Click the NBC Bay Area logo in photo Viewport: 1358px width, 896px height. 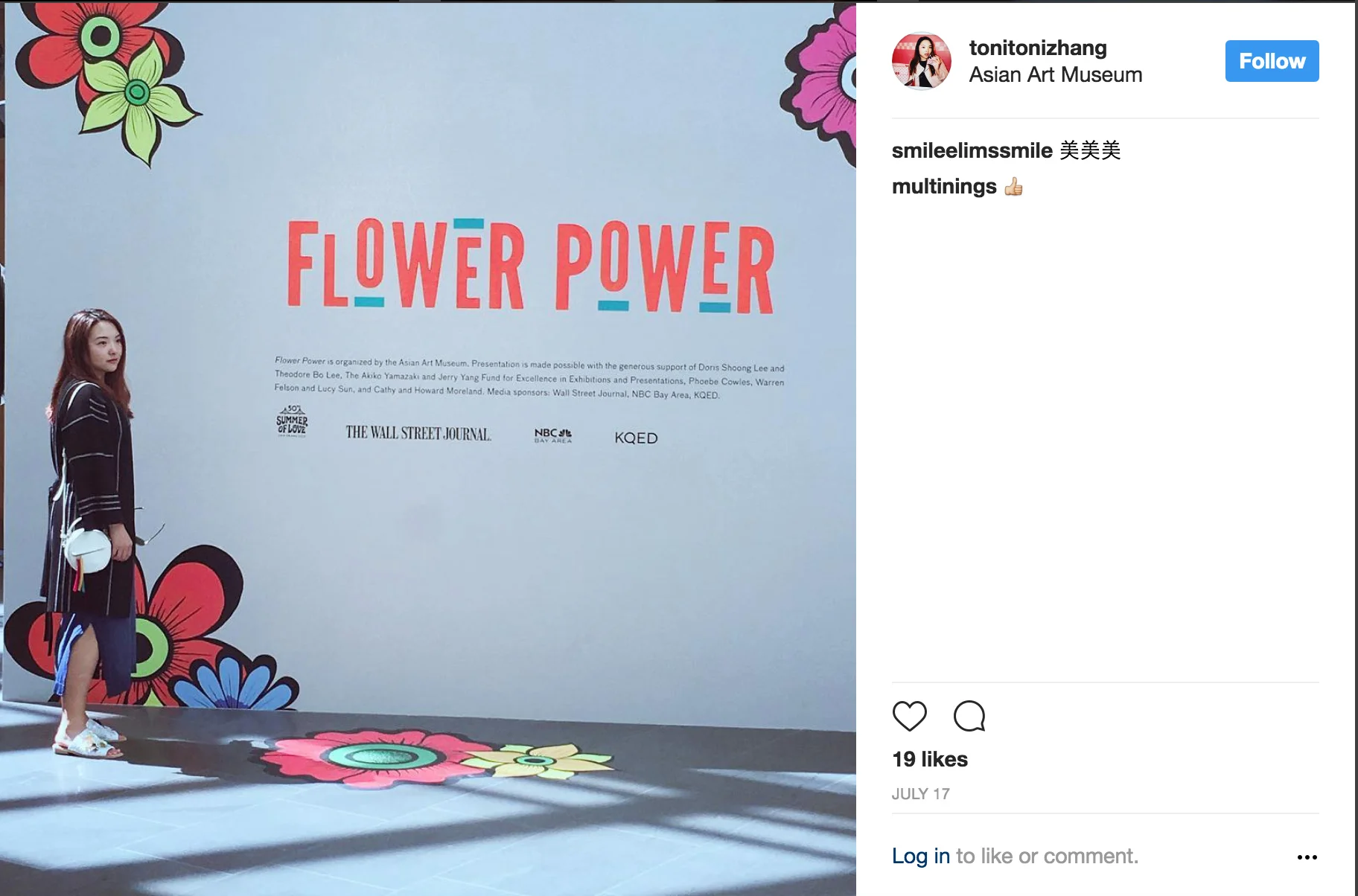(x=553, y=435)
